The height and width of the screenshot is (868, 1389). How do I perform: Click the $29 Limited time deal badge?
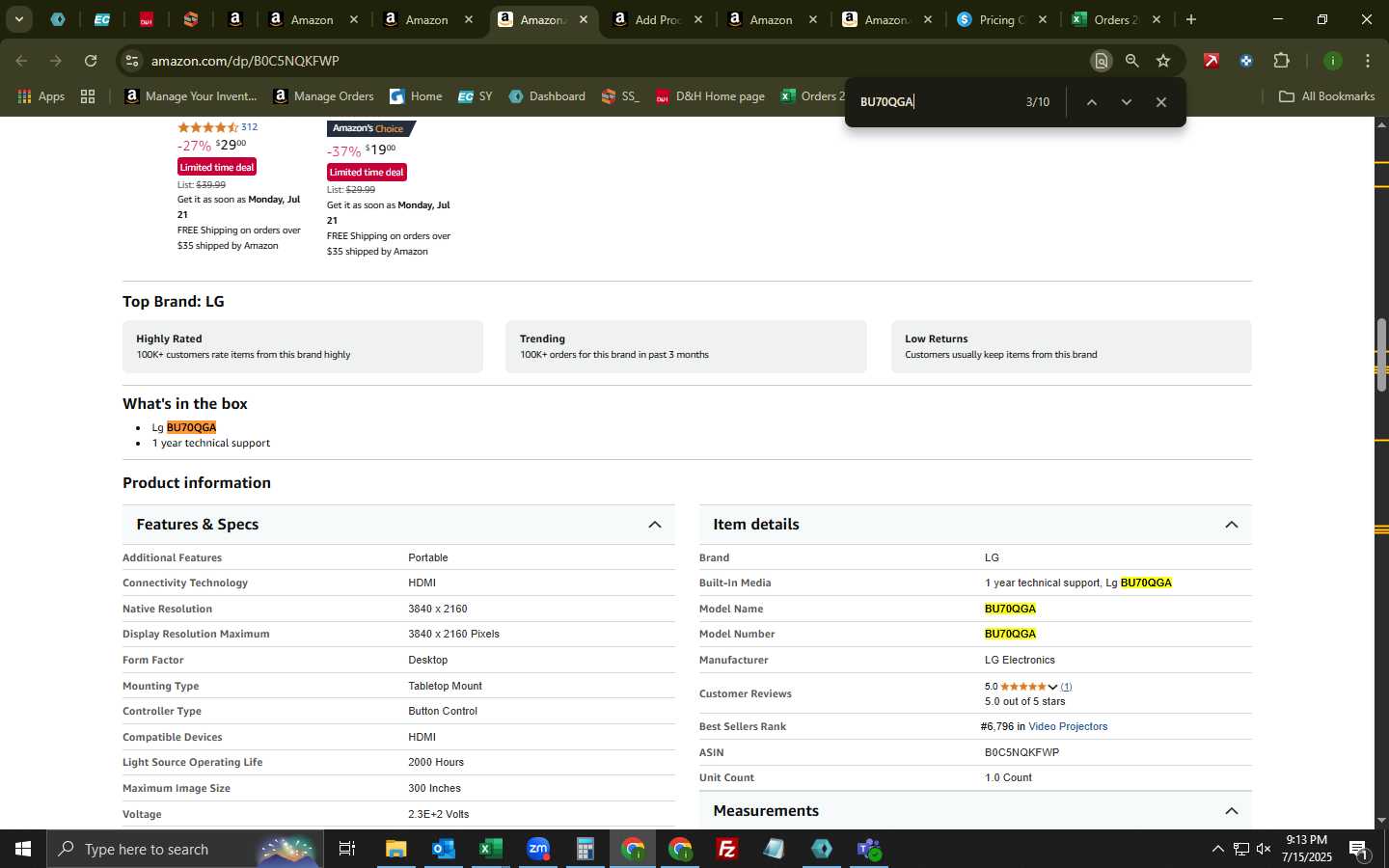(217, 167)
